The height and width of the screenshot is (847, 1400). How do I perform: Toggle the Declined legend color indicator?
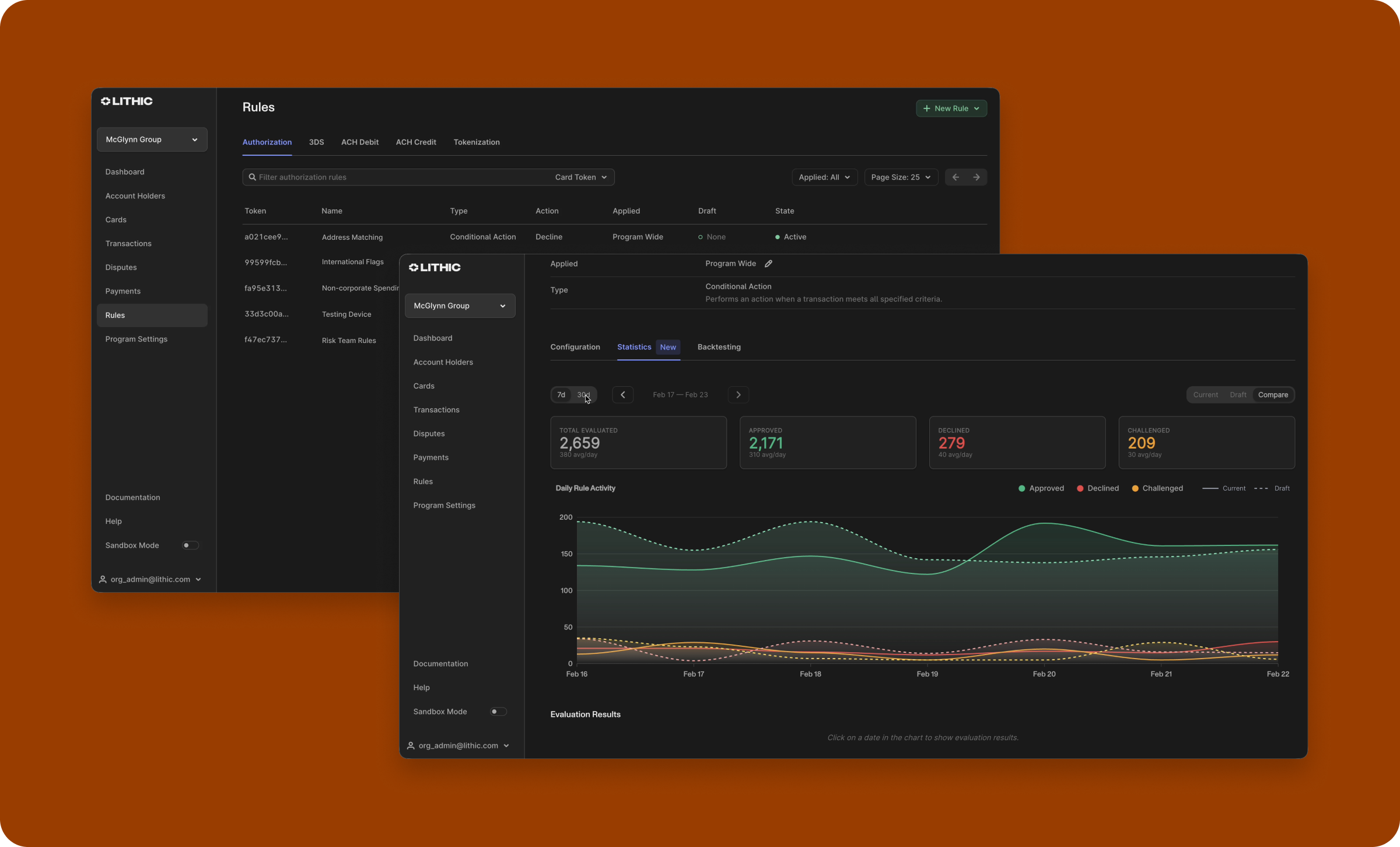1079,488
